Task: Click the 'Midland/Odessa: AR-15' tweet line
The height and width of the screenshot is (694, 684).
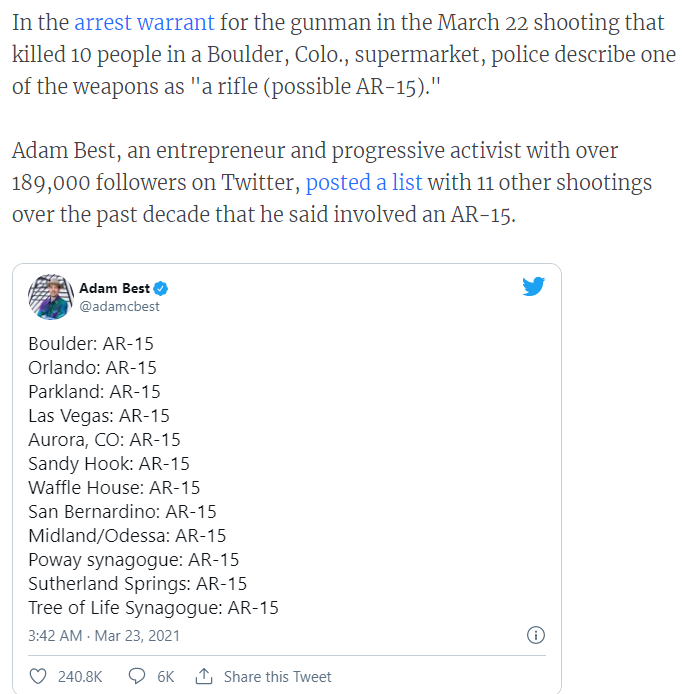Action: pyautogui.click(x=127, y=536)
